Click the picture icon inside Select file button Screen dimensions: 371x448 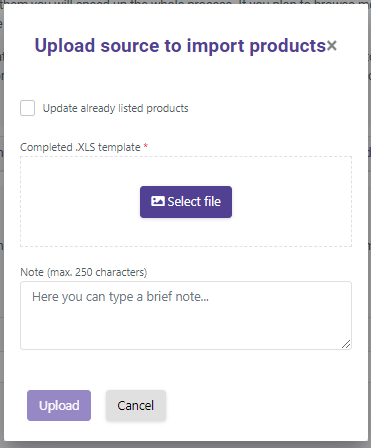[x=158, y=201]
